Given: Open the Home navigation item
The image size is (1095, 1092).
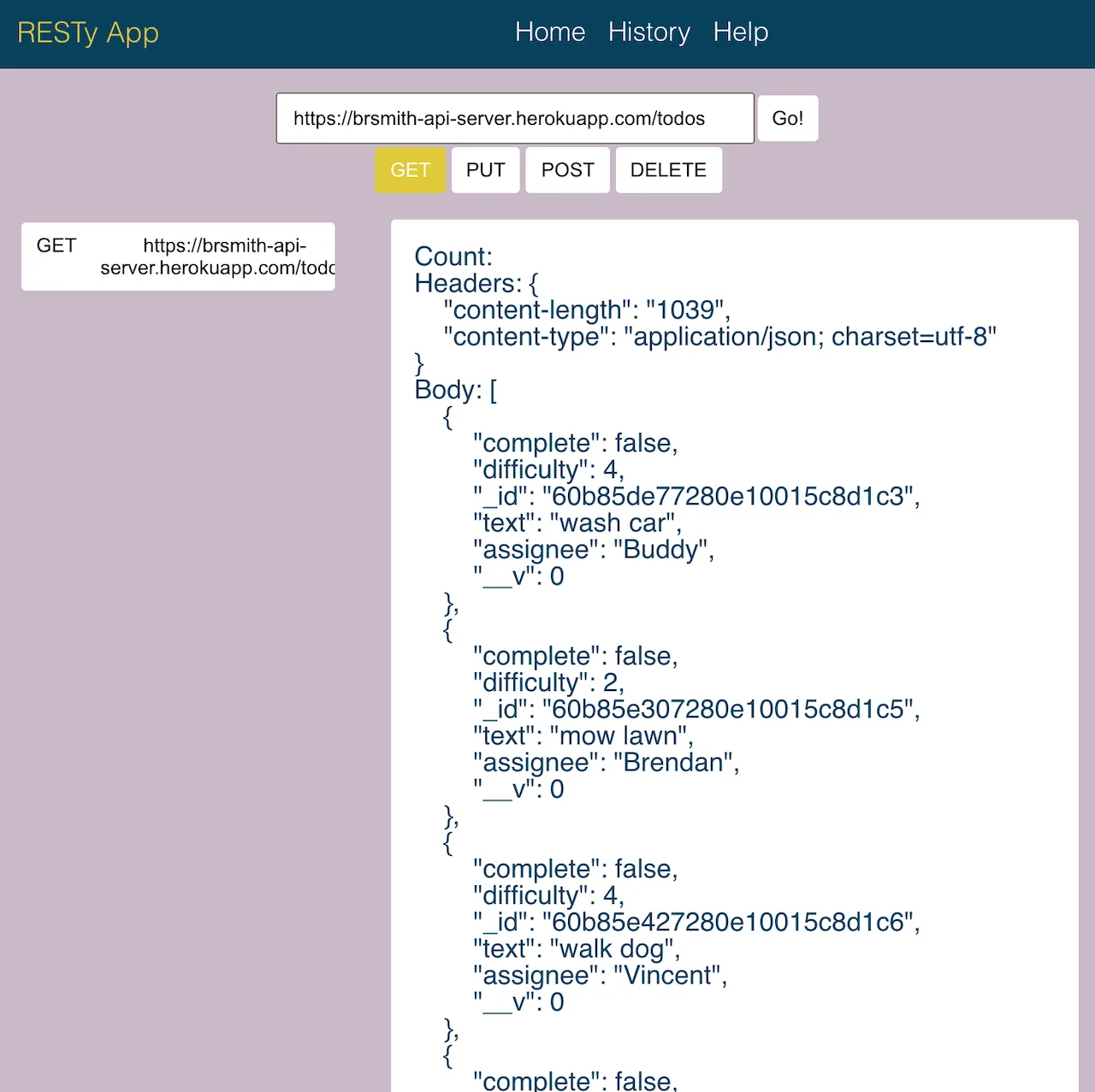Looking at the screenshot, I should 550,32.
